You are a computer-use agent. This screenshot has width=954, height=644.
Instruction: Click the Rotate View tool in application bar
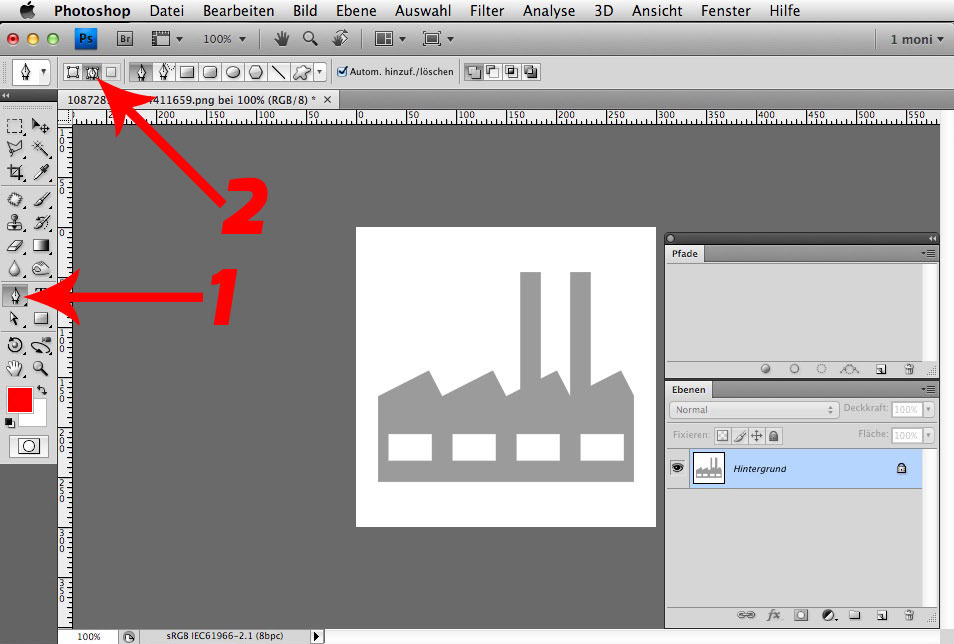[340, 38]
